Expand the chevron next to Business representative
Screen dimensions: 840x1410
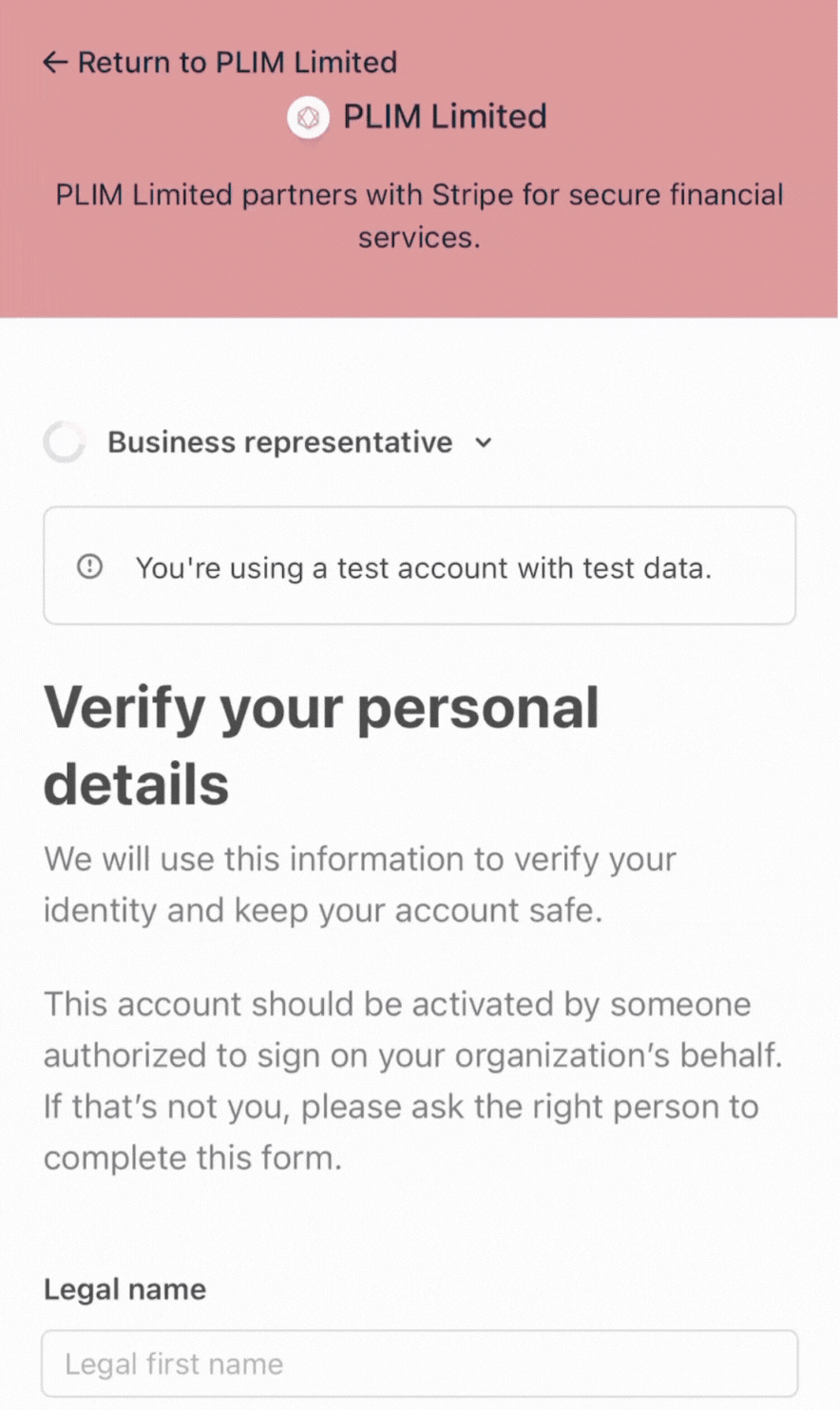pyautogui.click(x=484, y=443)
